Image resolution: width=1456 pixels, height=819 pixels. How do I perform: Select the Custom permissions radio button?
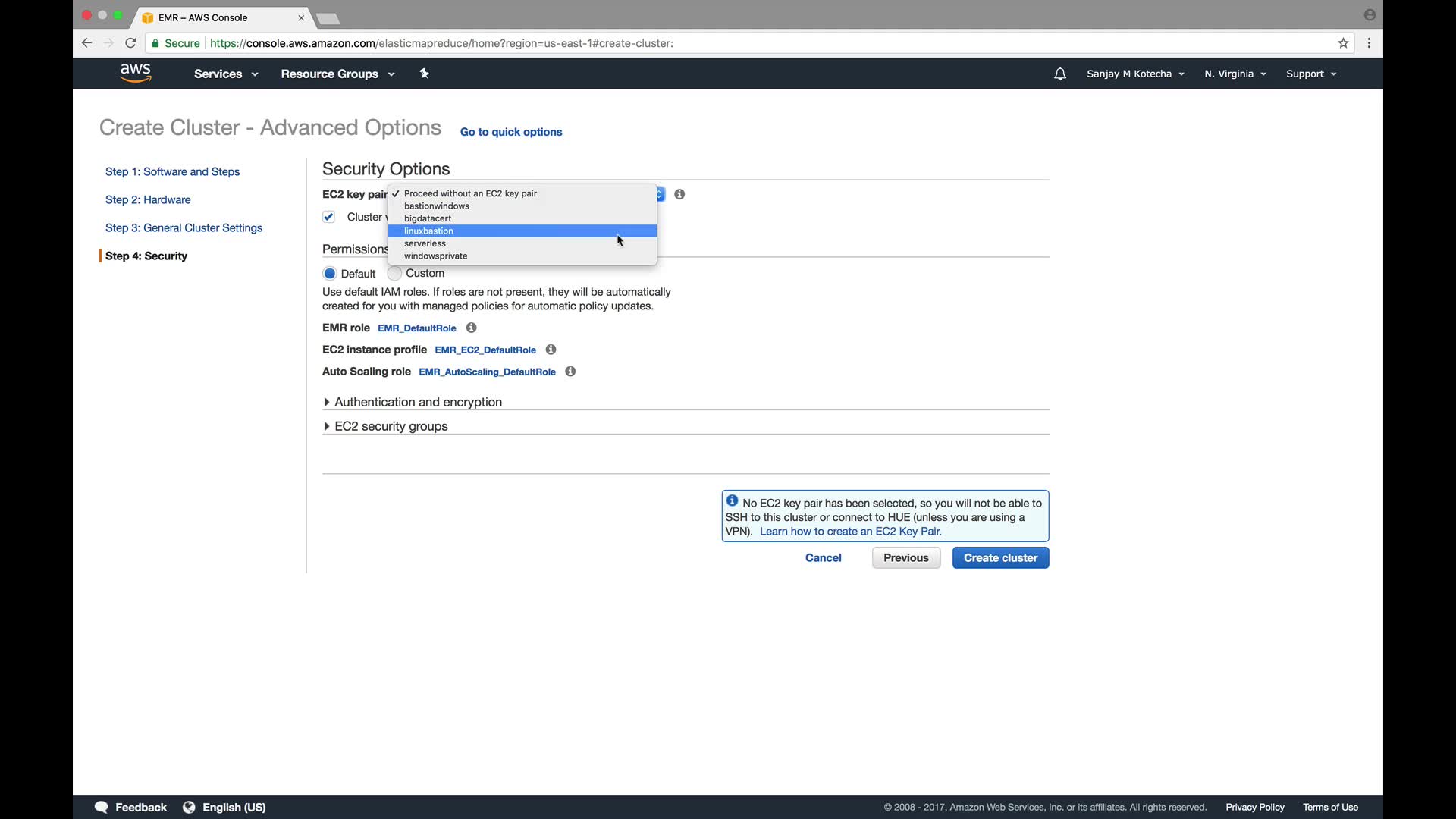pos(394,273)
